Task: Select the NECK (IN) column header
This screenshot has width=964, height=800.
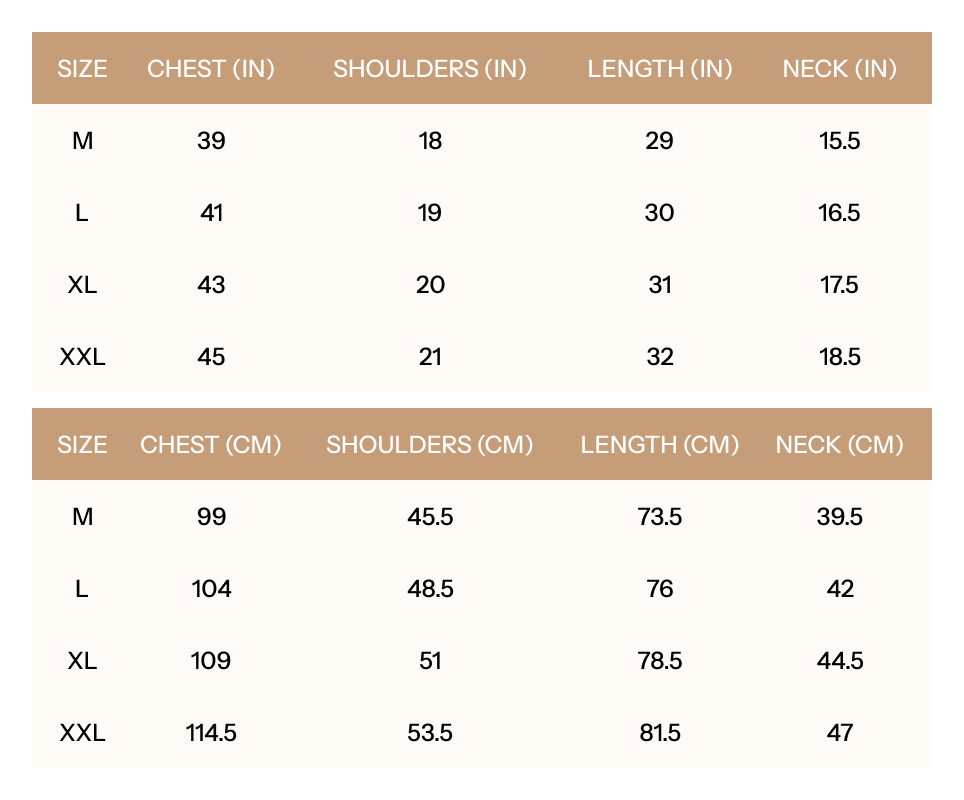Action: point(839,69)
